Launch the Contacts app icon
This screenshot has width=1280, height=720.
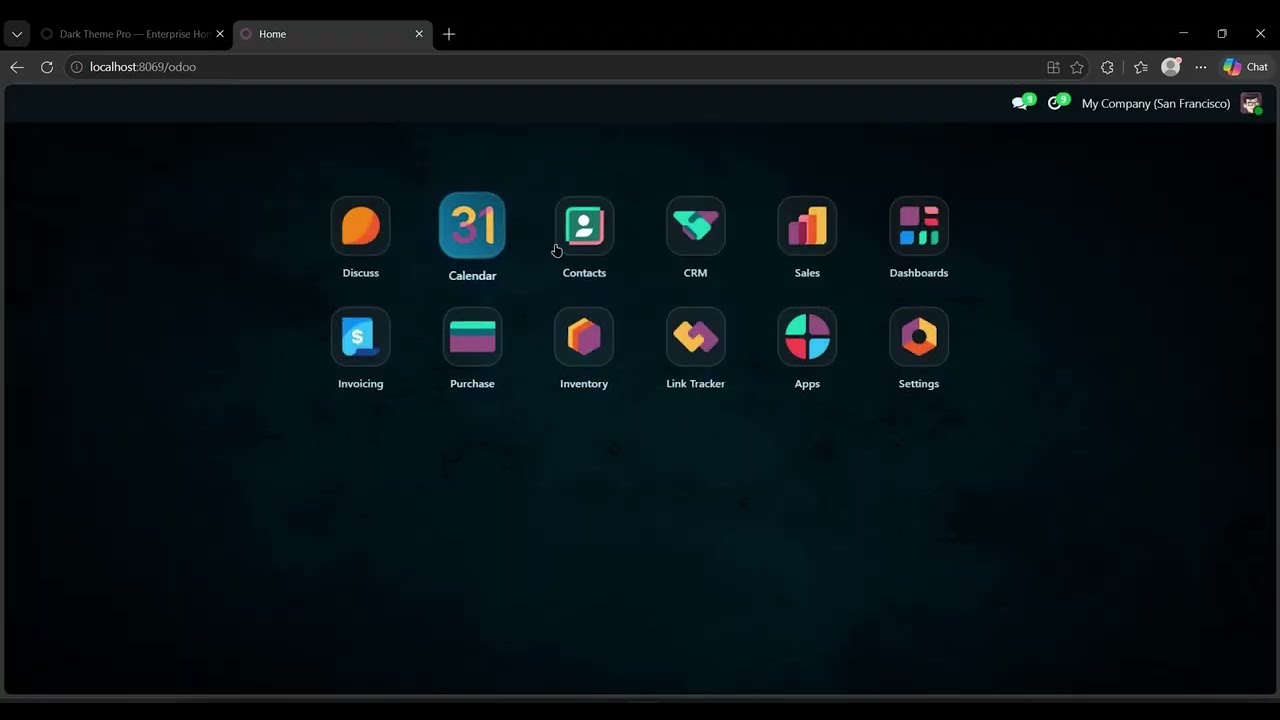[x=584, y=226]
